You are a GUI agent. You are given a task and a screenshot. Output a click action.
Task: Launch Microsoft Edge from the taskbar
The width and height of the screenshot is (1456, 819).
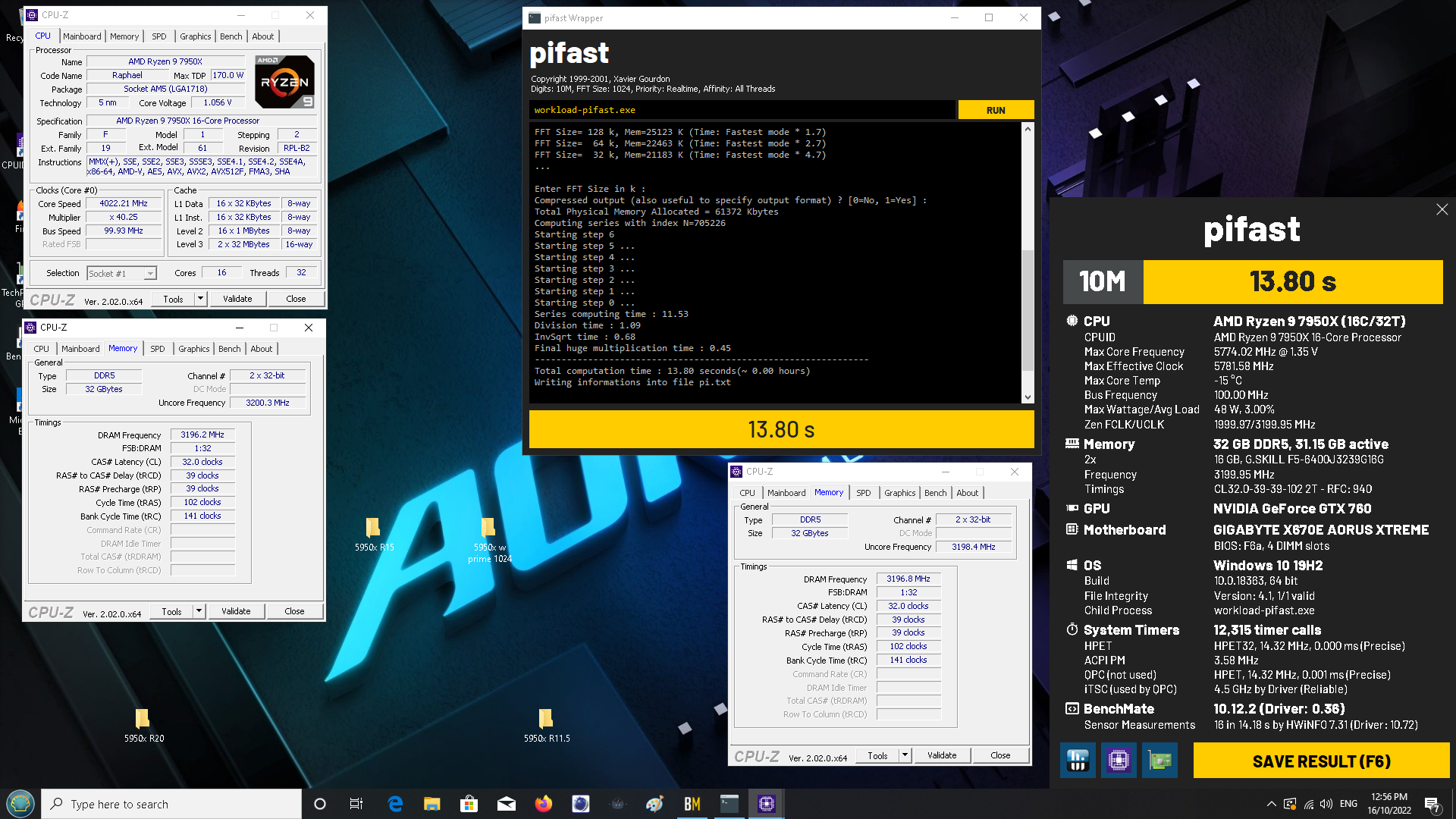[x=395, y=804]
